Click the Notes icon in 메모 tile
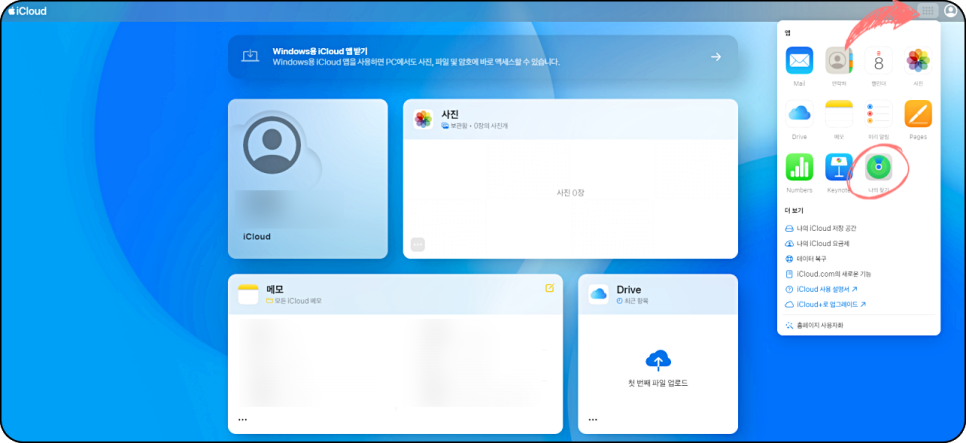Screen dimensions: 966x443 tap(248, 295)
